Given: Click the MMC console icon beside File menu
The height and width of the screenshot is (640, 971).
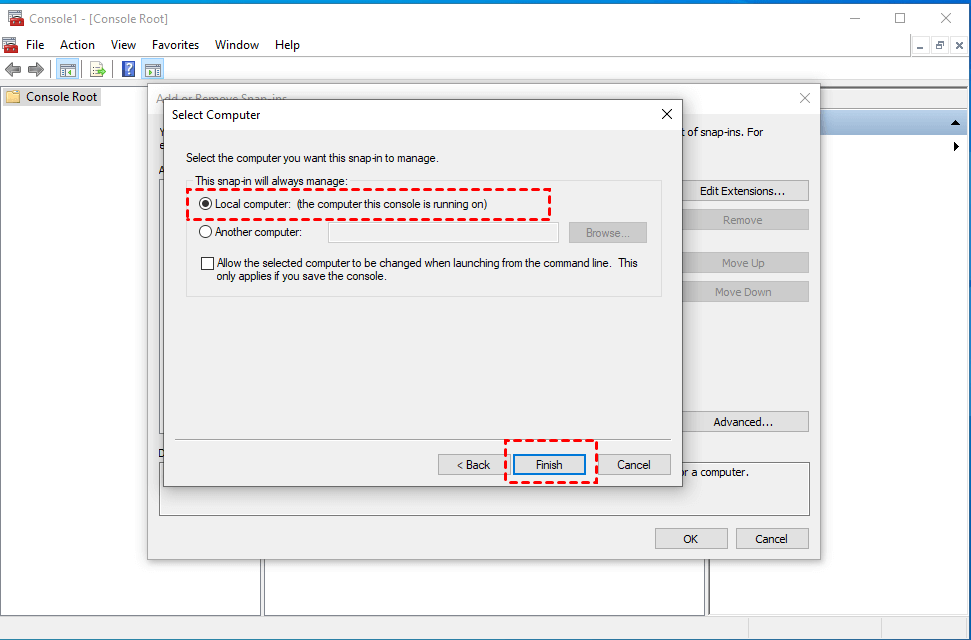Looking at the screenshot, I should [x=10, y=45].
